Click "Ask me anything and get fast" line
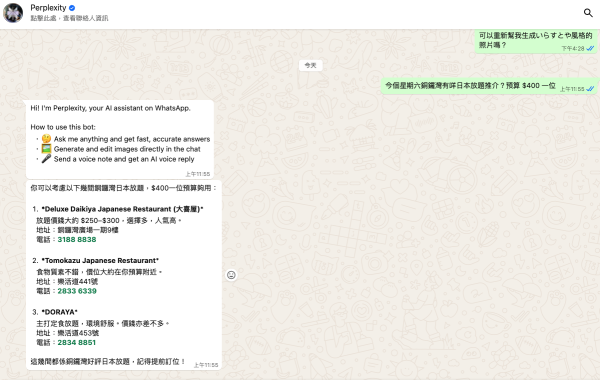Image resolution: width=600 pixels, height=380 pixels. 132,139
